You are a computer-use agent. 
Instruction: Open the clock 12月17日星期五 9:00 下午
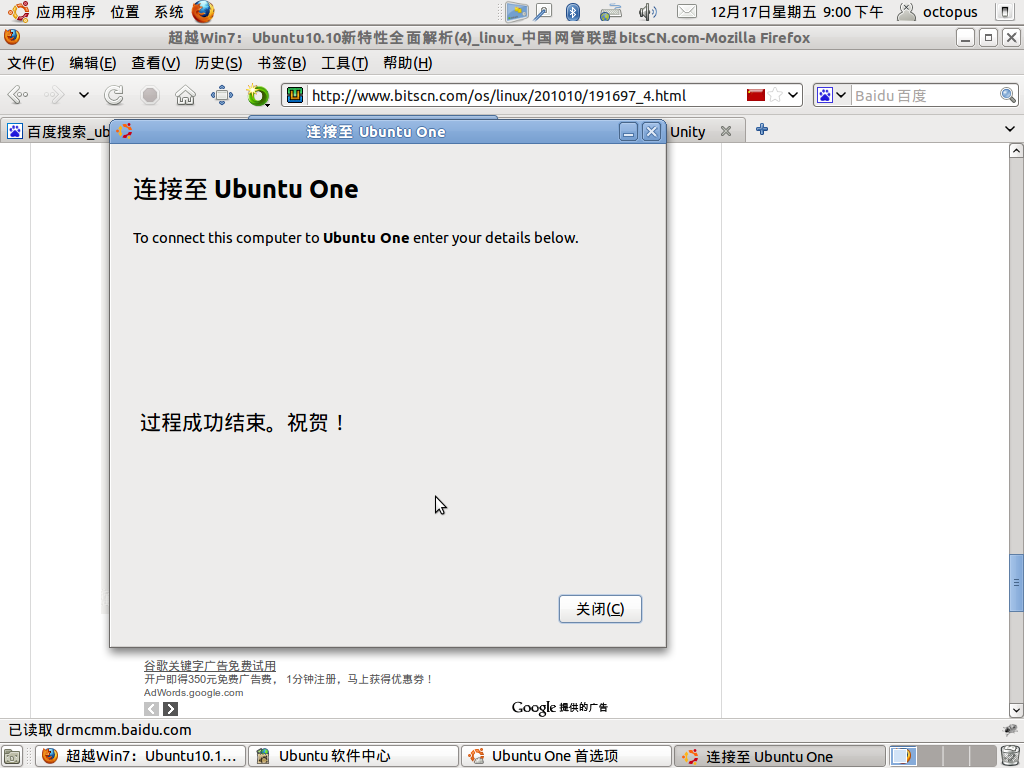(796, 12)
